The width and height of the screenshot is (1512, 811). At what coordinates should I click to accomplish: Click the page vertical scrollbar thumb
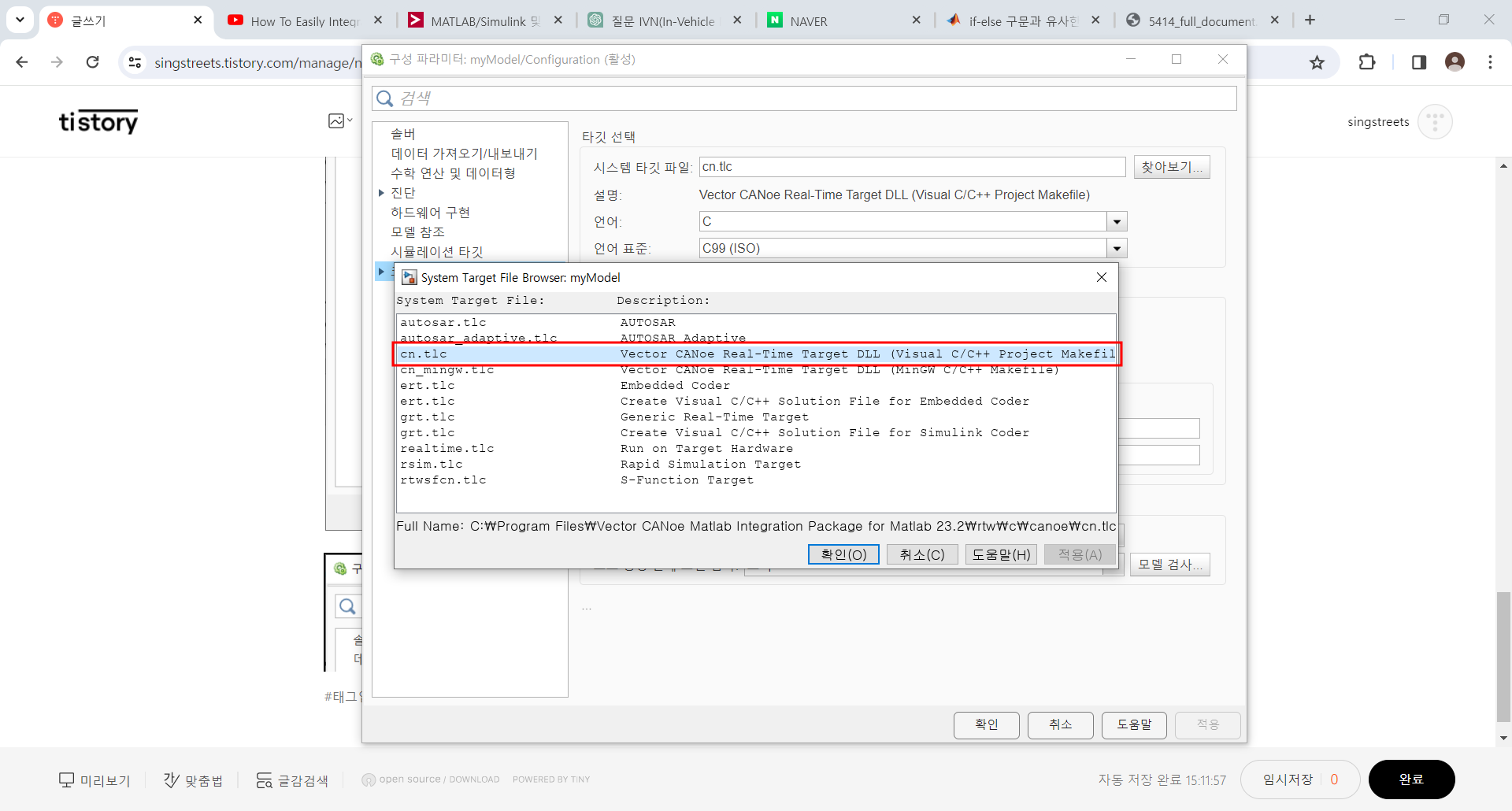(1503, 657)
